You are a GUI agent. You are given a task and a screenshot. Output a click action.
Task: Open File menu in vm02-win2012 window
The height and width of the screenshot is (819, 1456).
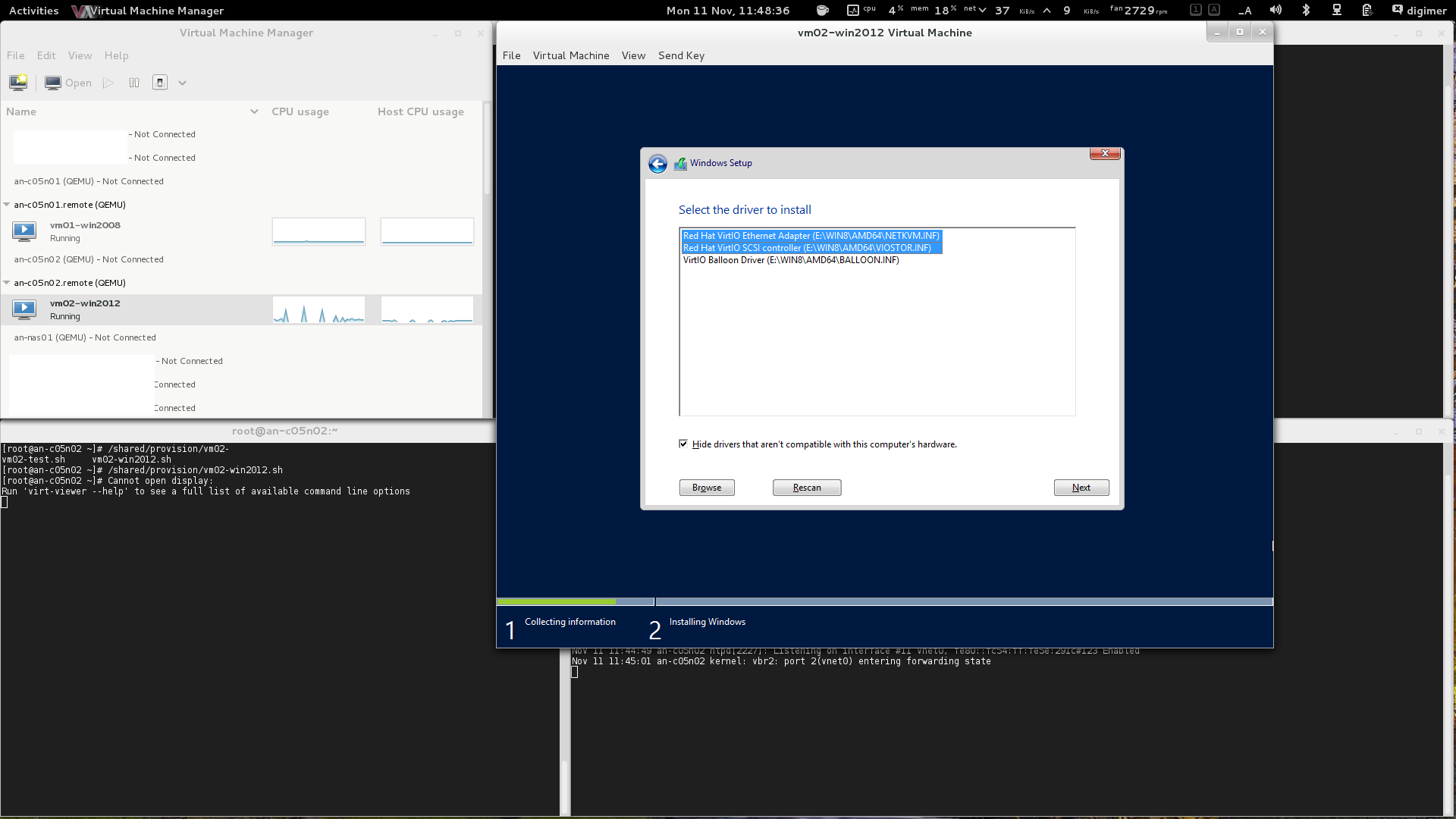pyautogui.click(x=512, y=55)
